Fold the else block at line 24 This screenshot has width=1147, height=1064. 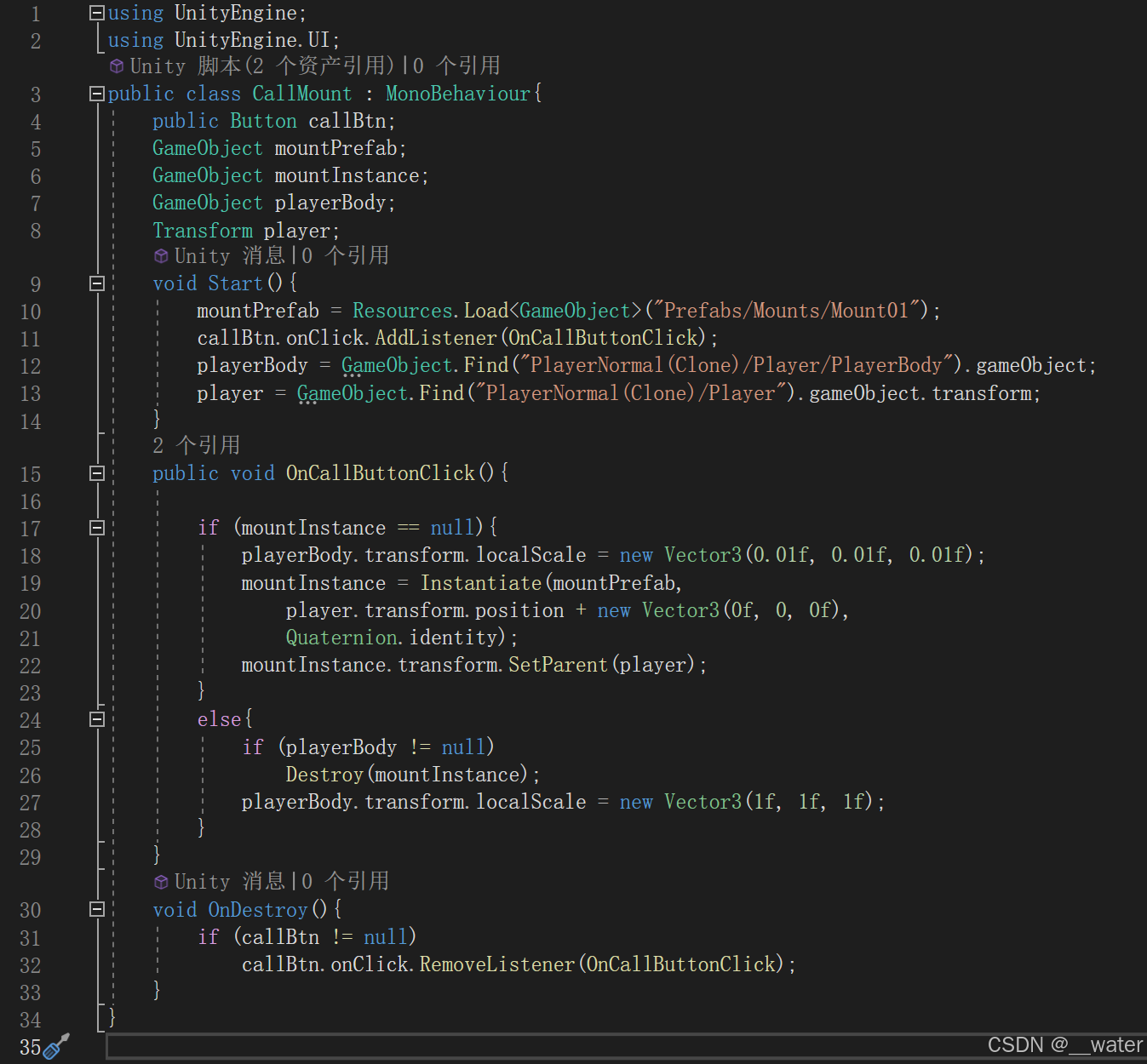(x=97, y=719)
